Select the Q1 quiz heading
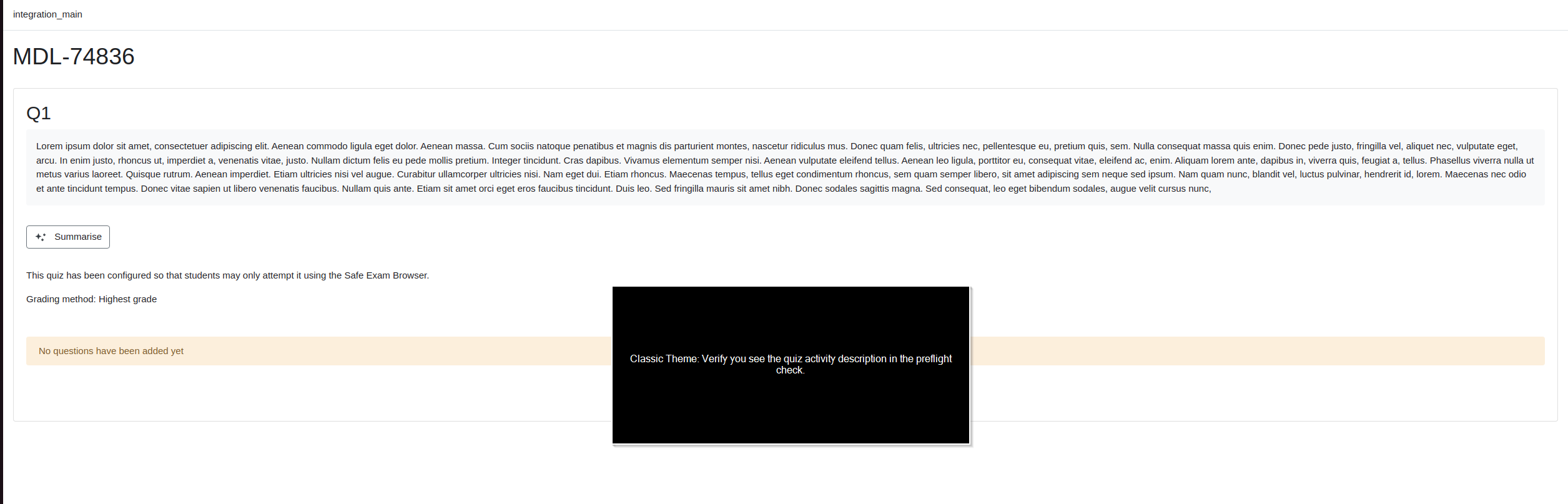The width and height of the screenshot is (1568, 504). (39, 113)
